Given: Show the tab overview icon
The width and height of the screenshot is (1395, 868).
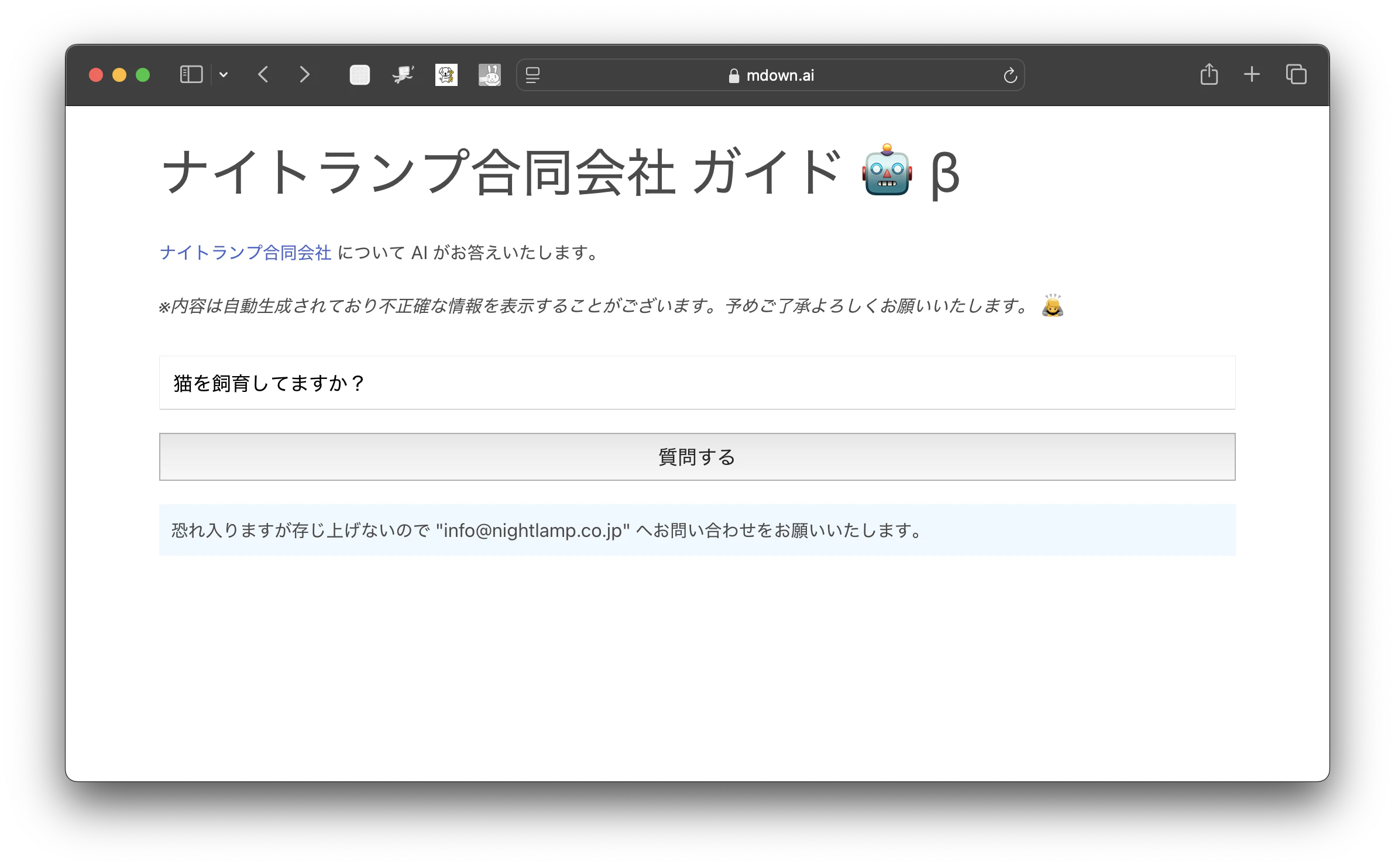Looking at the screenshot, I should (1296, 74).
